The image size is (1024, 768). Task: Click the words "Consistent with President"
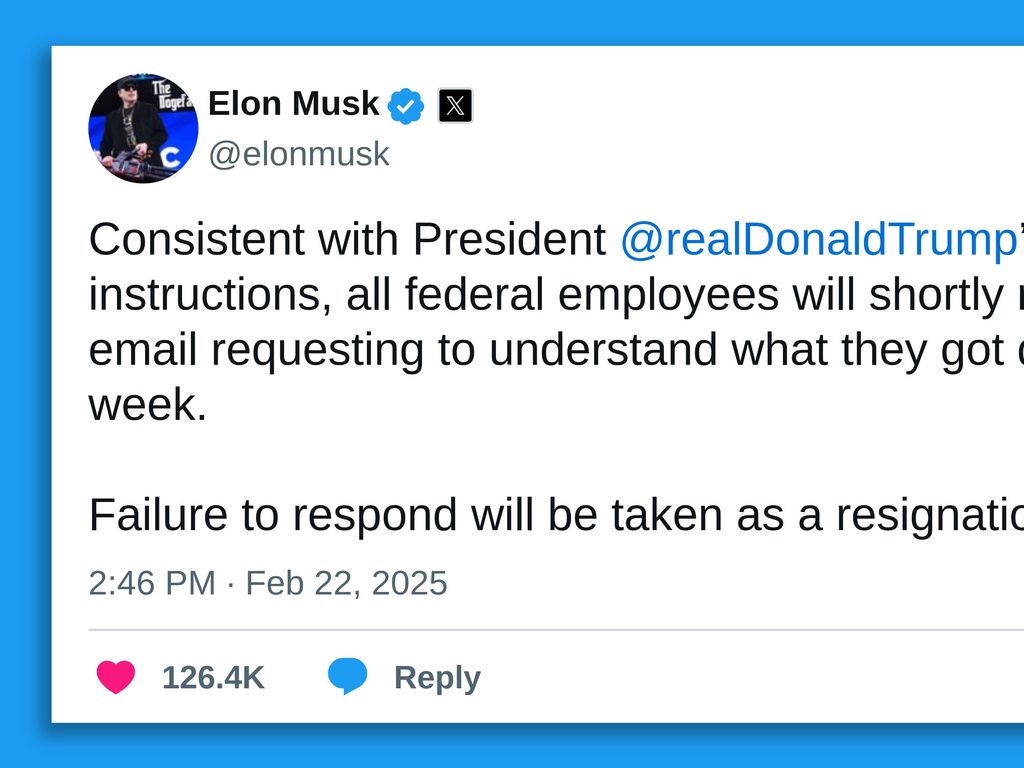click(347, 240)
